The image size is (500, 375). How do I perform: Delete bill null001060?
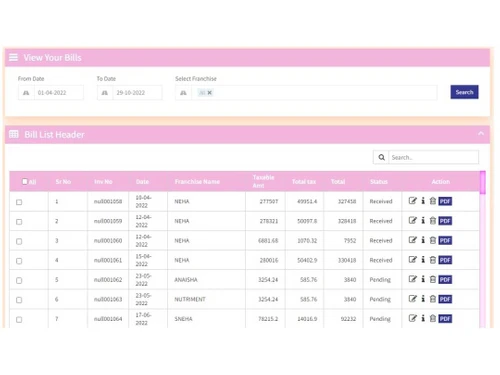[x=433, y=240]
